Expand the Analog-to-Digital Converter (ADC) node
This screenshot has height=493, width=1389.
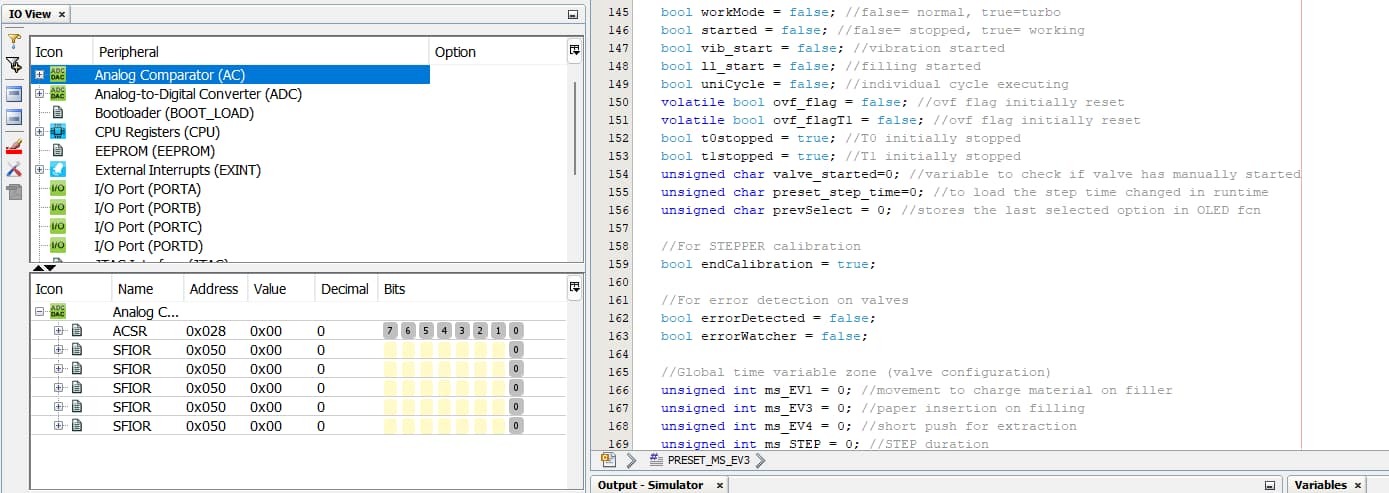40,94
